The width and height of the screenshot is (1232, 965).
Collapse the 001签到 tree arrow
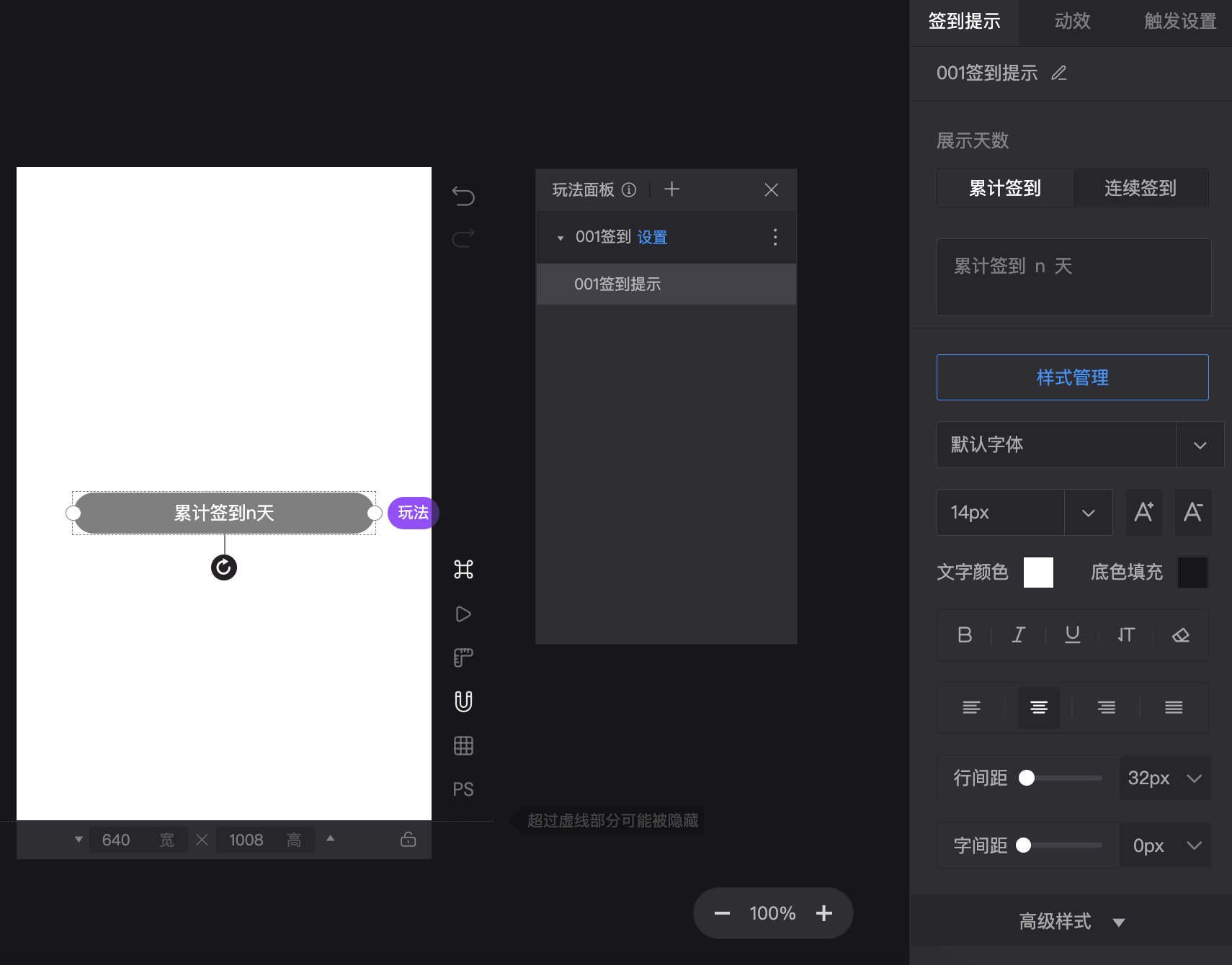[x=561, y=238]
